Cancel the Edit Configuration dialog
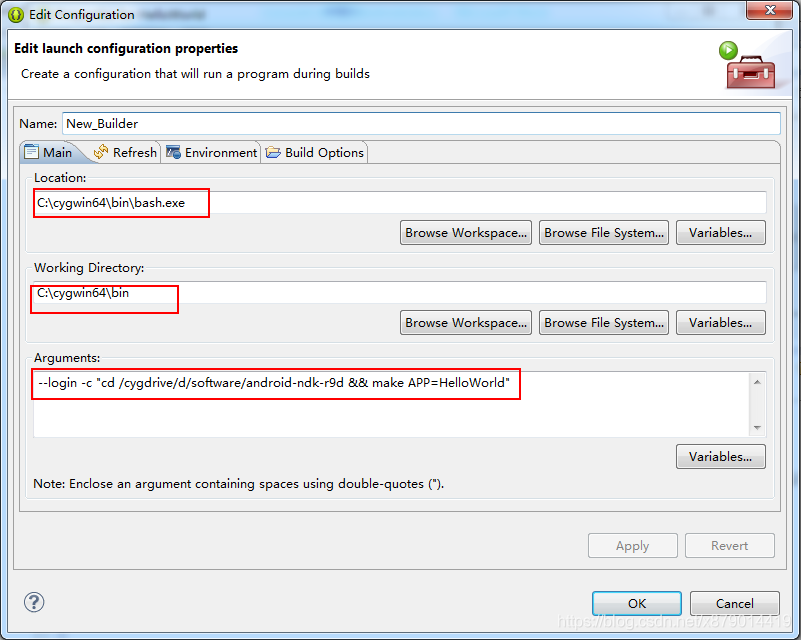 pyautogui.click(x=735, y=603)
